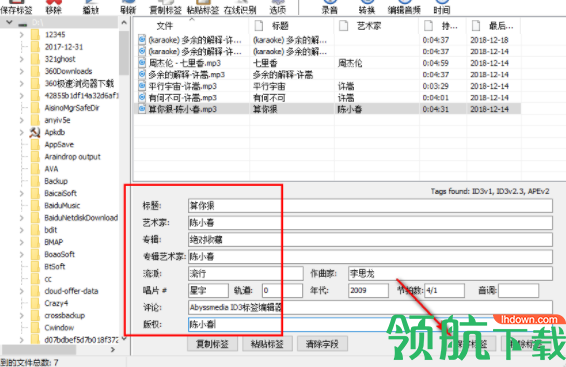Expand the BMAP folder
The image size is (566, 367).
tap(22, 242)
